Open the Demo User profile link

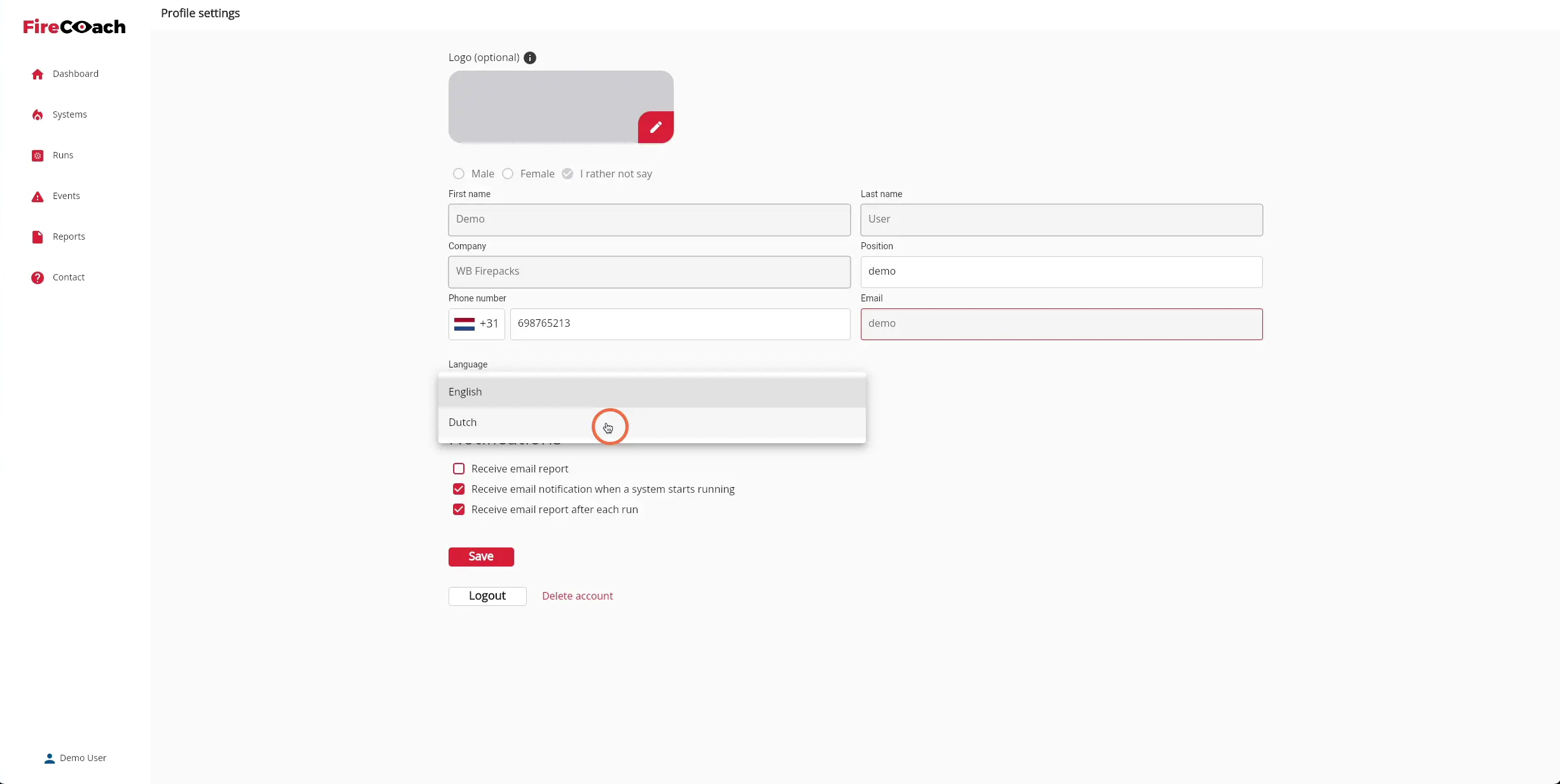(76, 758)
